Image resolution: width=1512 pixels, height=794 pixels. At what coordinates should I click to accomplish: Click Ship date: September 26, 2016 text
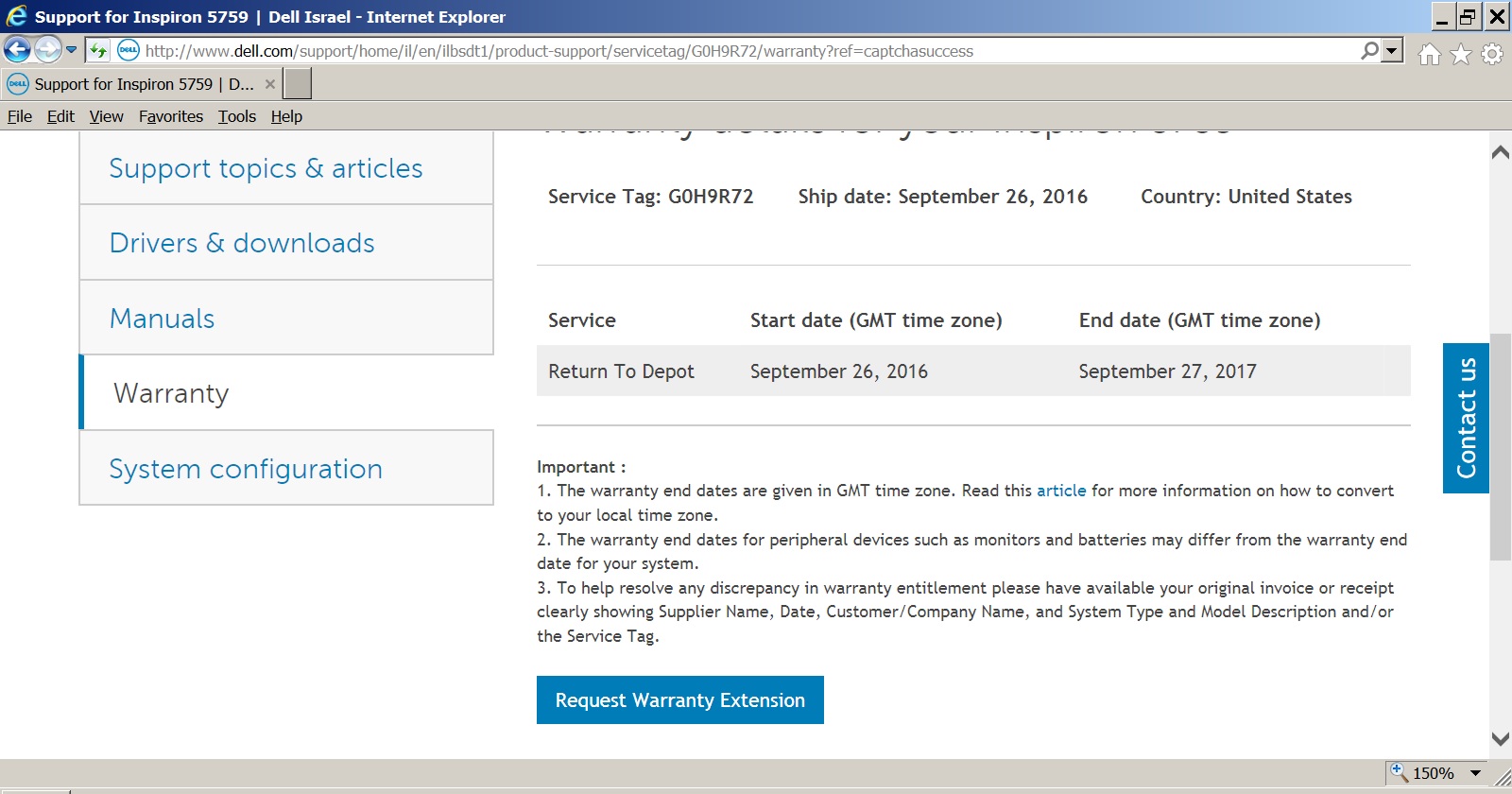click(x=943, y=197)
